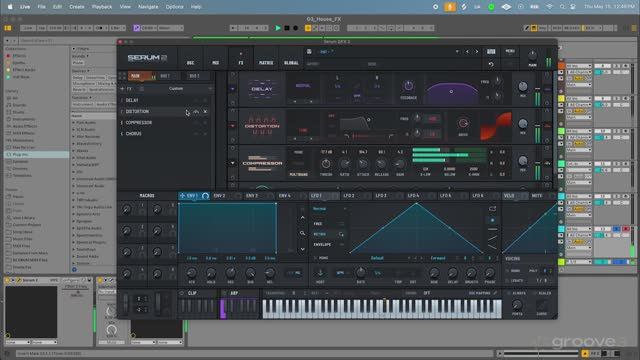
Task: Collapse the Compressor module with its arrow
Action: point(233,163)
